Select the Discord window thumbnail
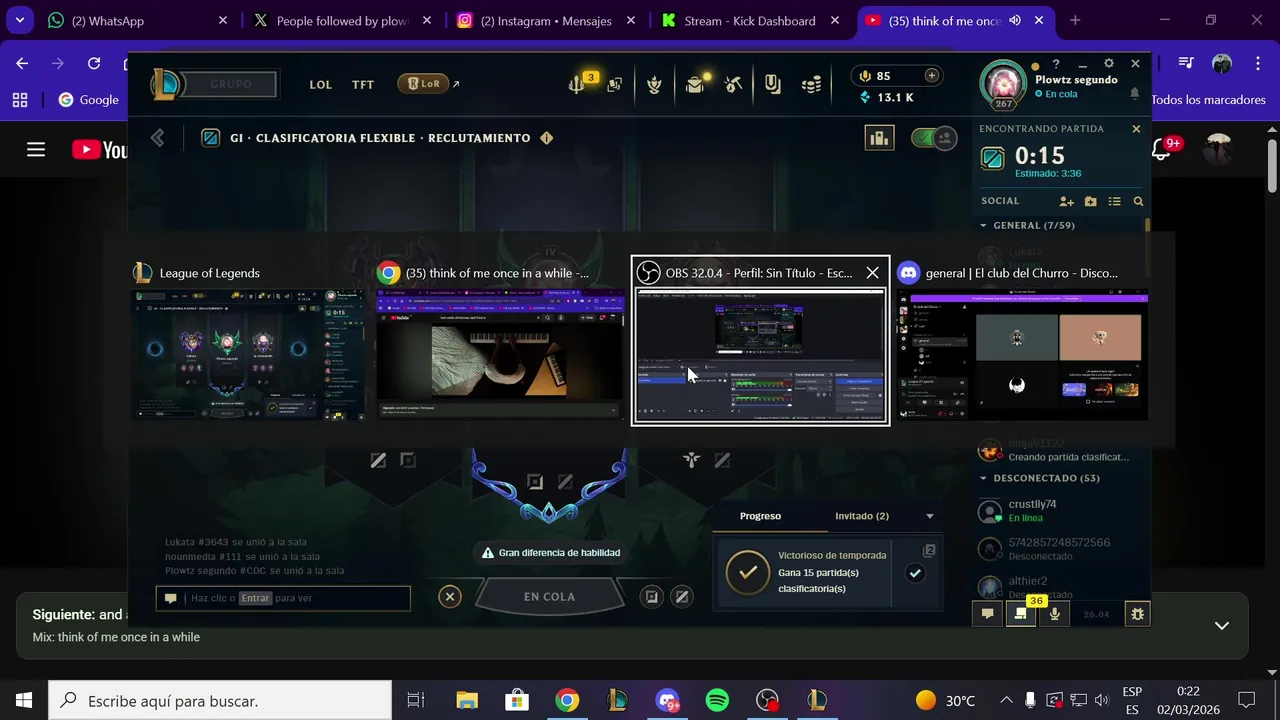 [1022, 354]
